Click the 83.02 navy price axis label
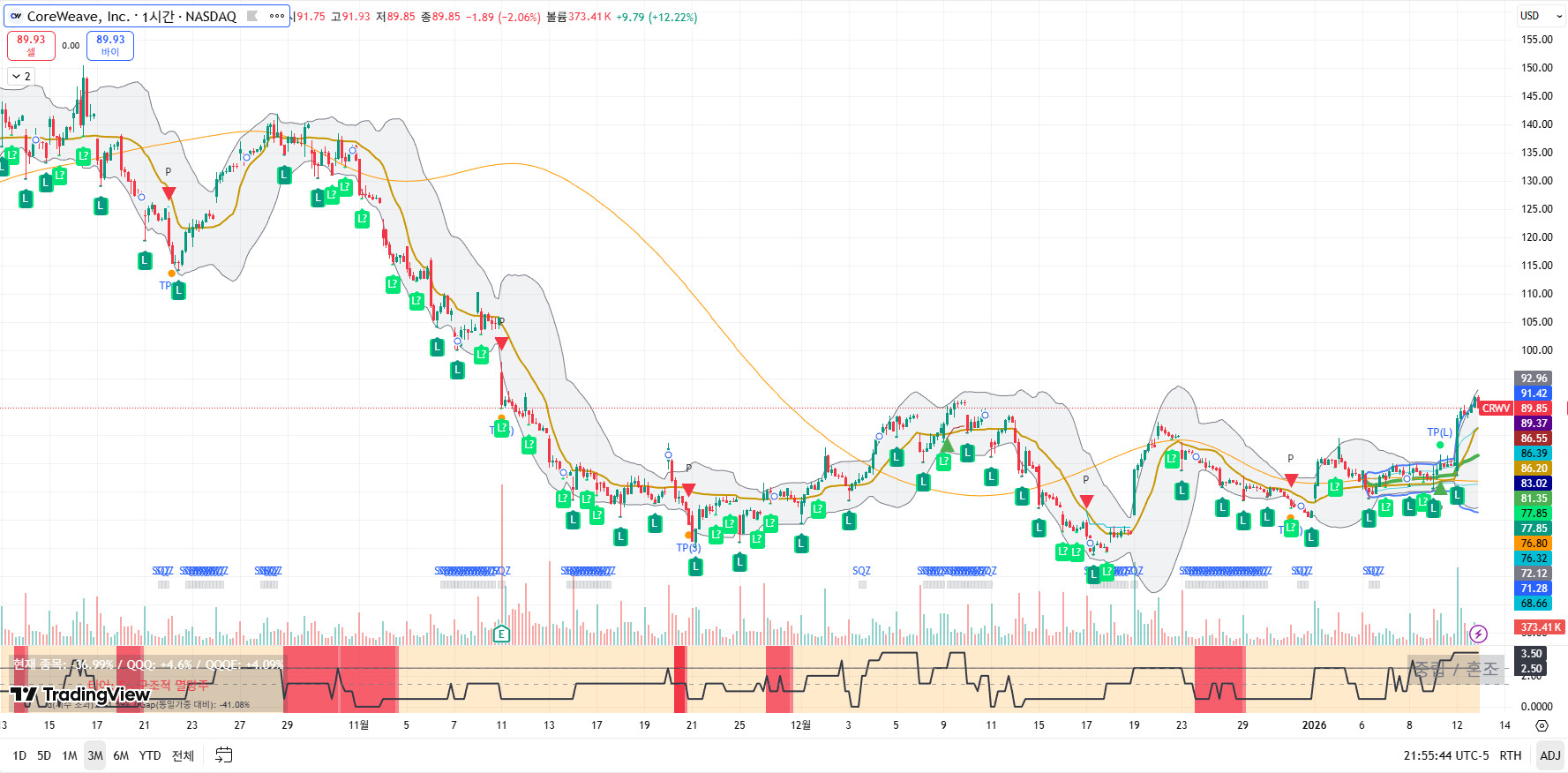Viewport: 1568px width, 773px height. tap(1534, 484)
